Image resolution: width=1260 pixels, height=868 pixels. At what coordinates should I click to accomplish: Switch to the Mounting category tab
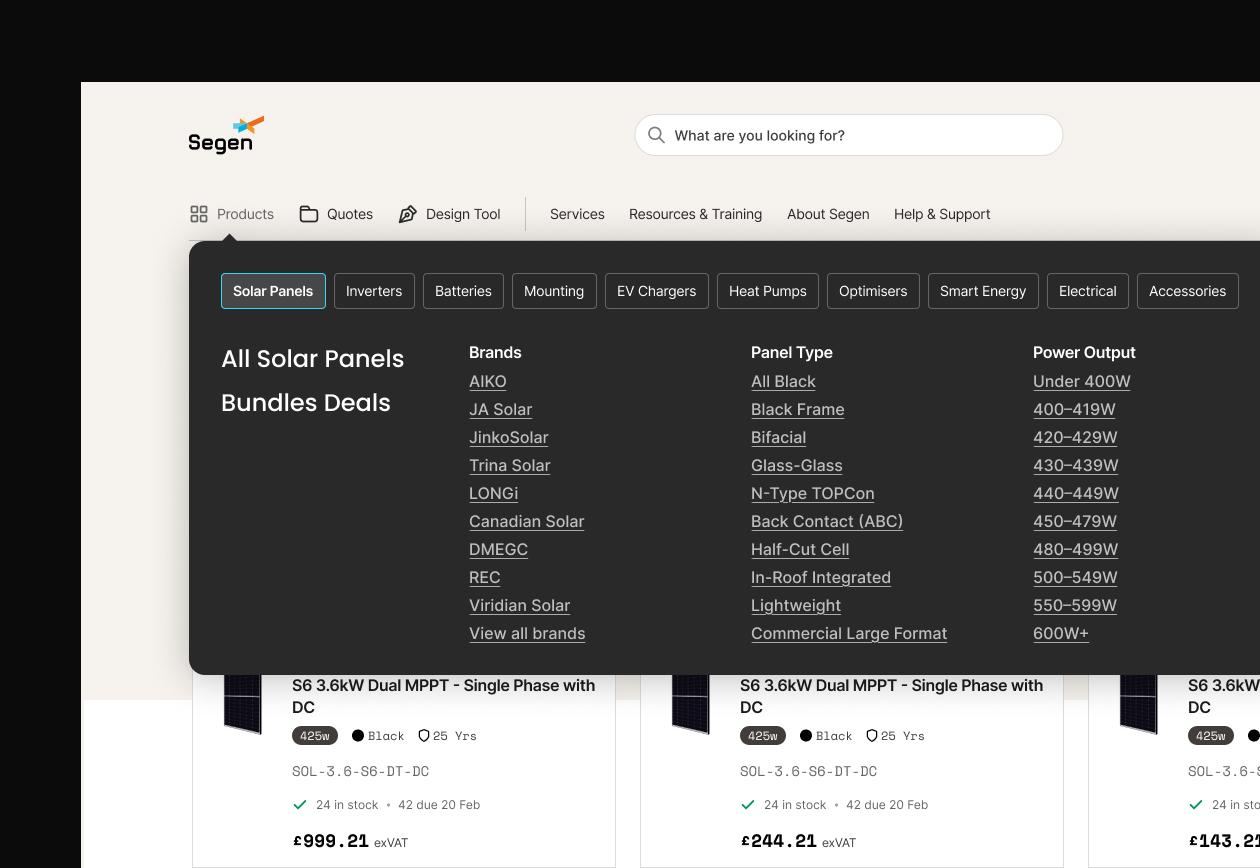tap(554, 291)
